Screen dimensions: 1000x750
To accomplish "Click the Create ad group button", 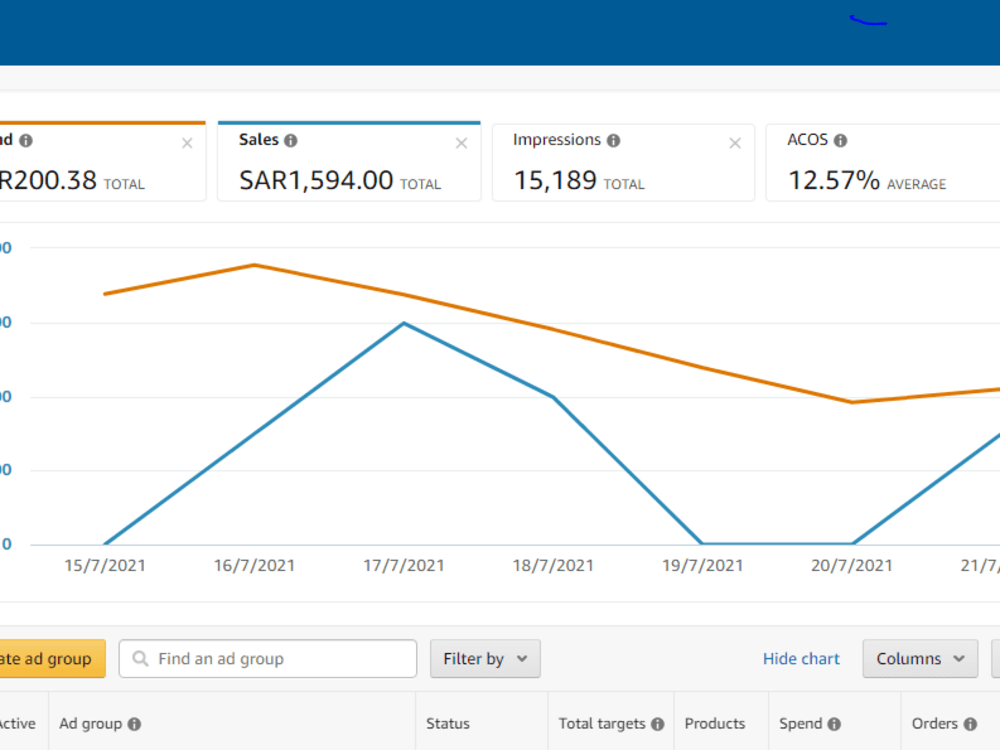I will point(52,659).
